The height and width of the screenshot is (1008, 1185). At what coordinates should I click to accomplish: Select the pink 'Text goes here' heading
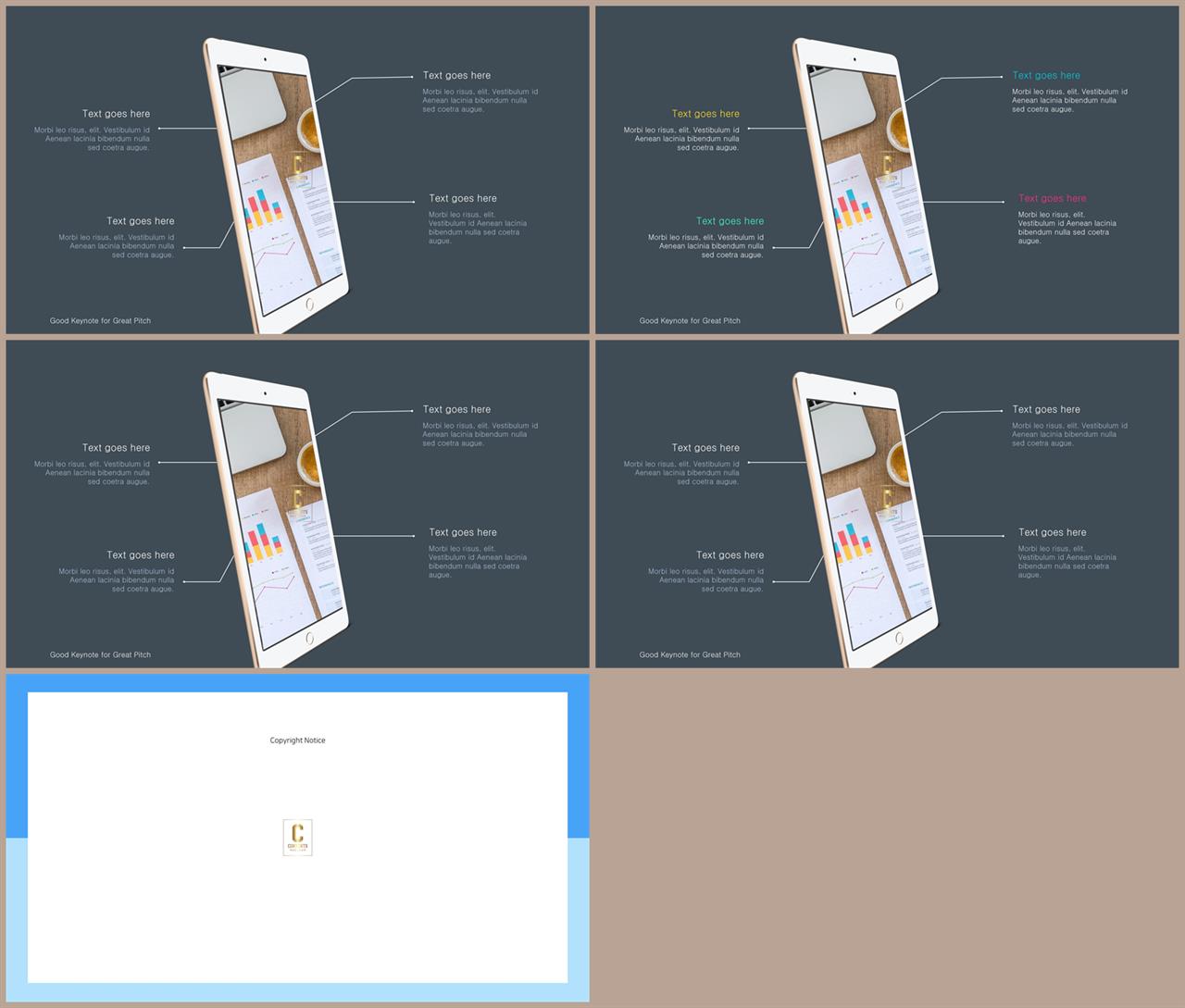(1053, 198)
